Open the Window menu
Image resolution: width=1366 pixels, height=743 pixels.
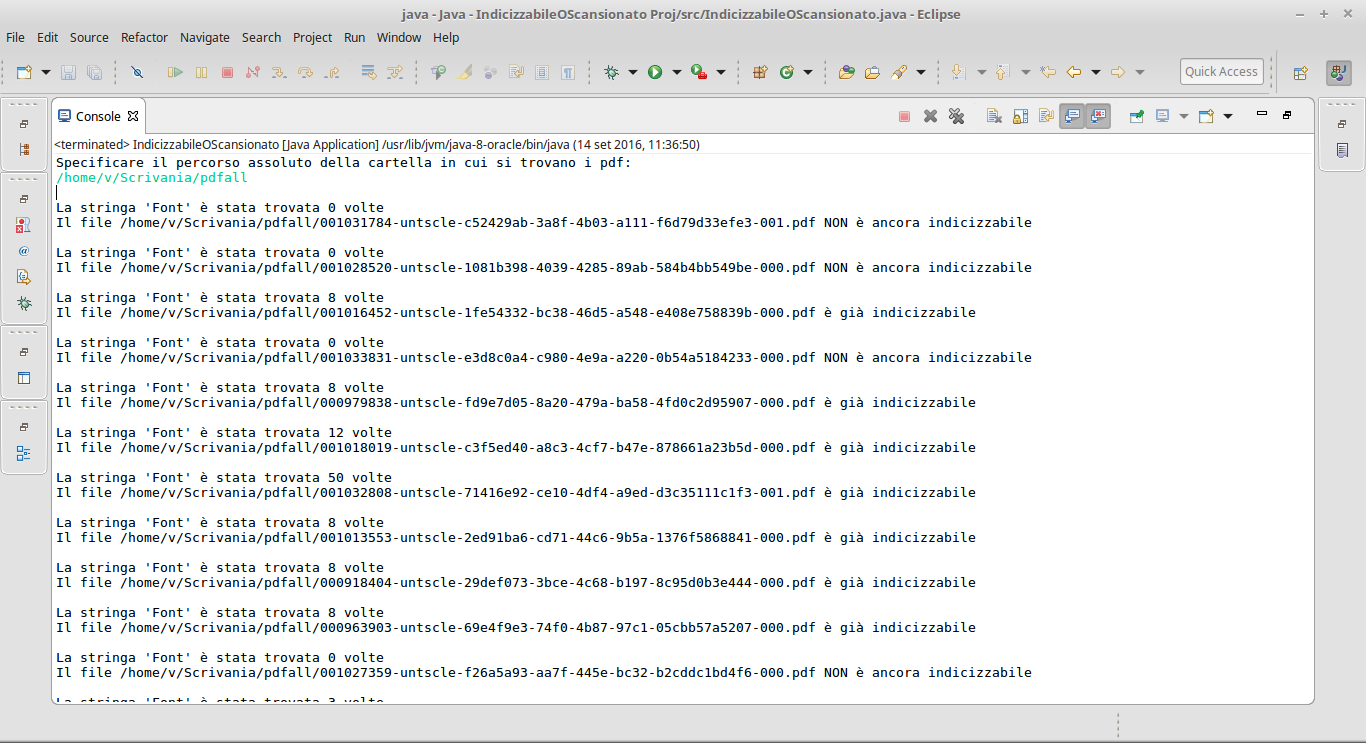[399, 37]
